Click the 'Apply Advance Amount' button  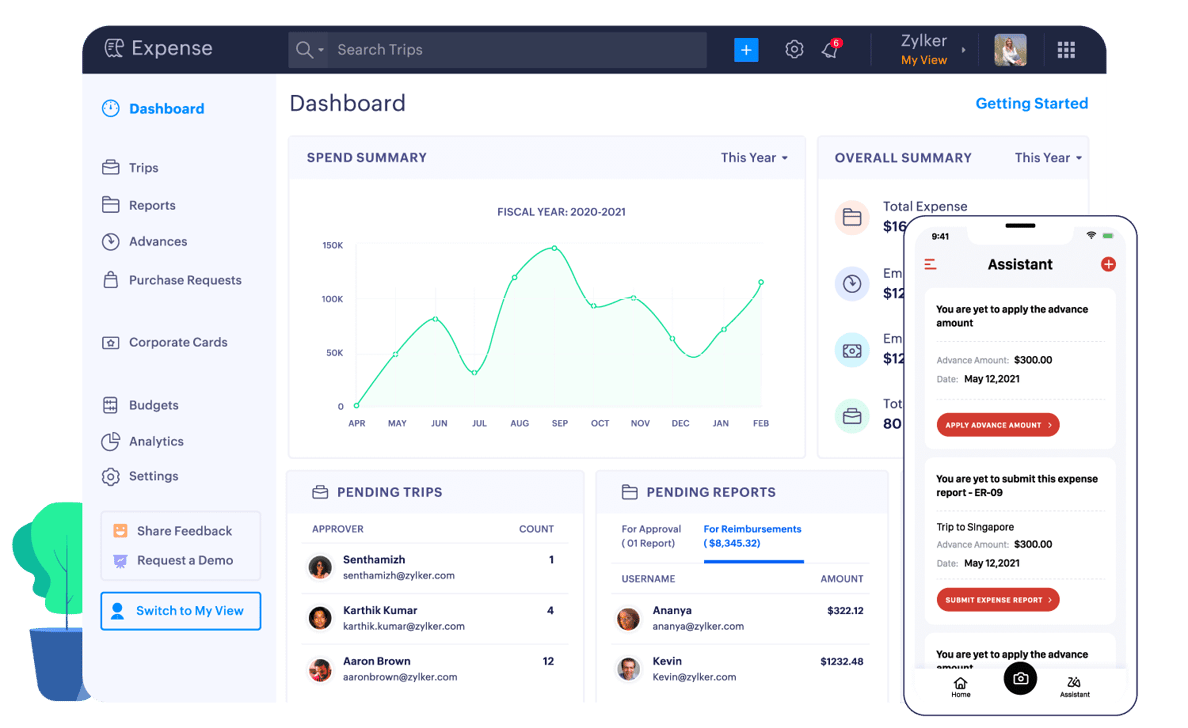pyautogui.click(x=997, y=424)
